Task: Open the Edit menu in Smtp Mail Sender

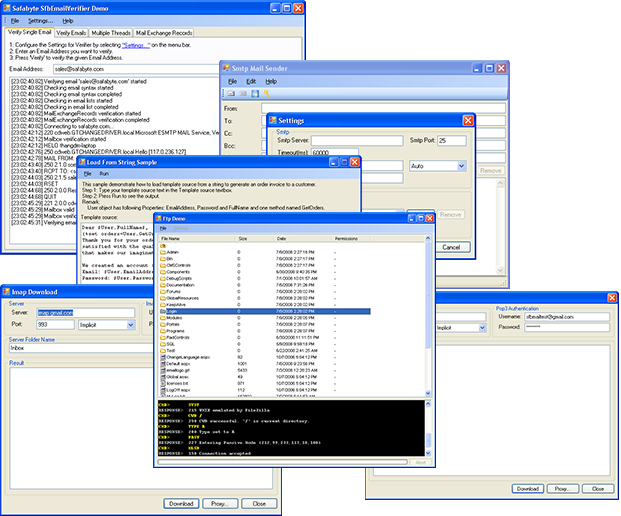Action: point(251,81)
